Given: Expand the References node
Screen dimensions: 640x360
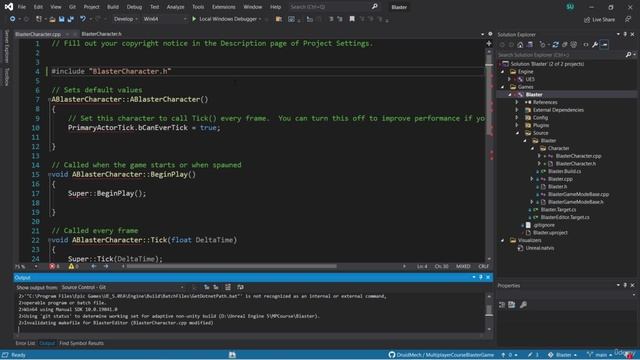Looking at the screenshot, I should pyautogui.click(x=517, y=102).
